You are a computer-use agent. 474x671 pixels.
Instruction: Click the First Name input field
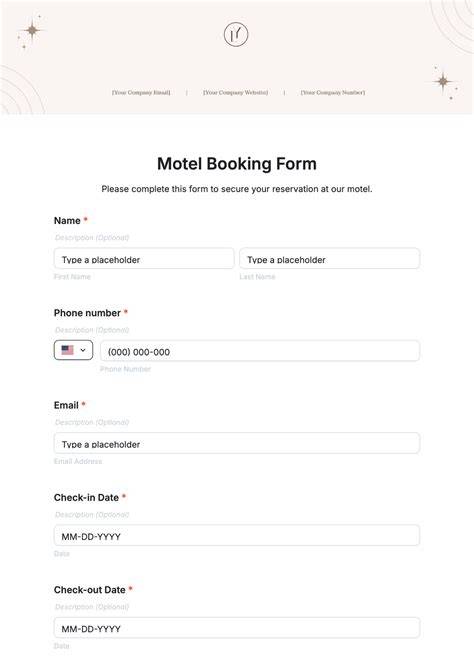pos(144,258)
